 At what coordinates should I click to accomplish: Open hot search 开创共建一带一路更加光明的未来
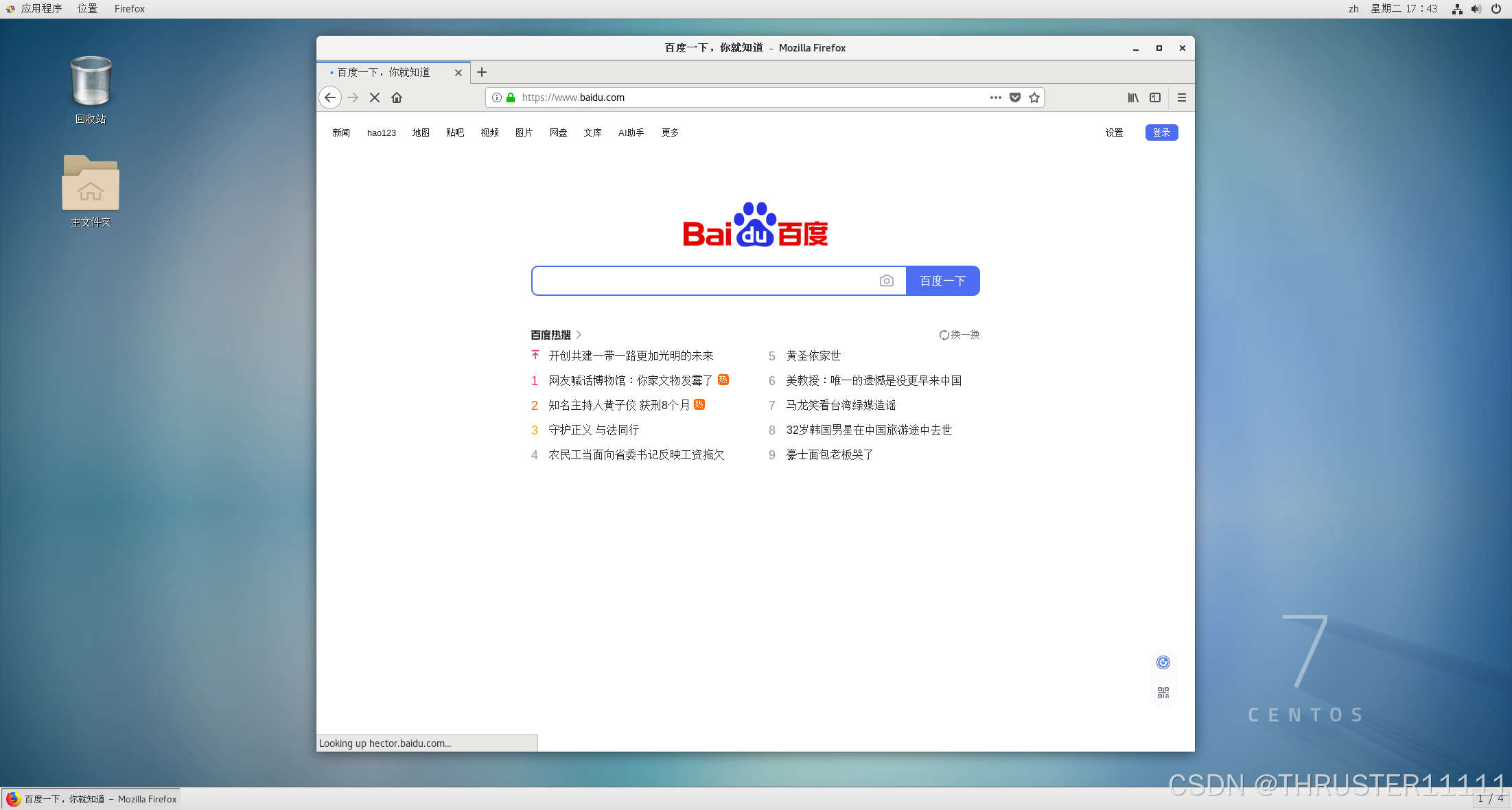point(631,356)
